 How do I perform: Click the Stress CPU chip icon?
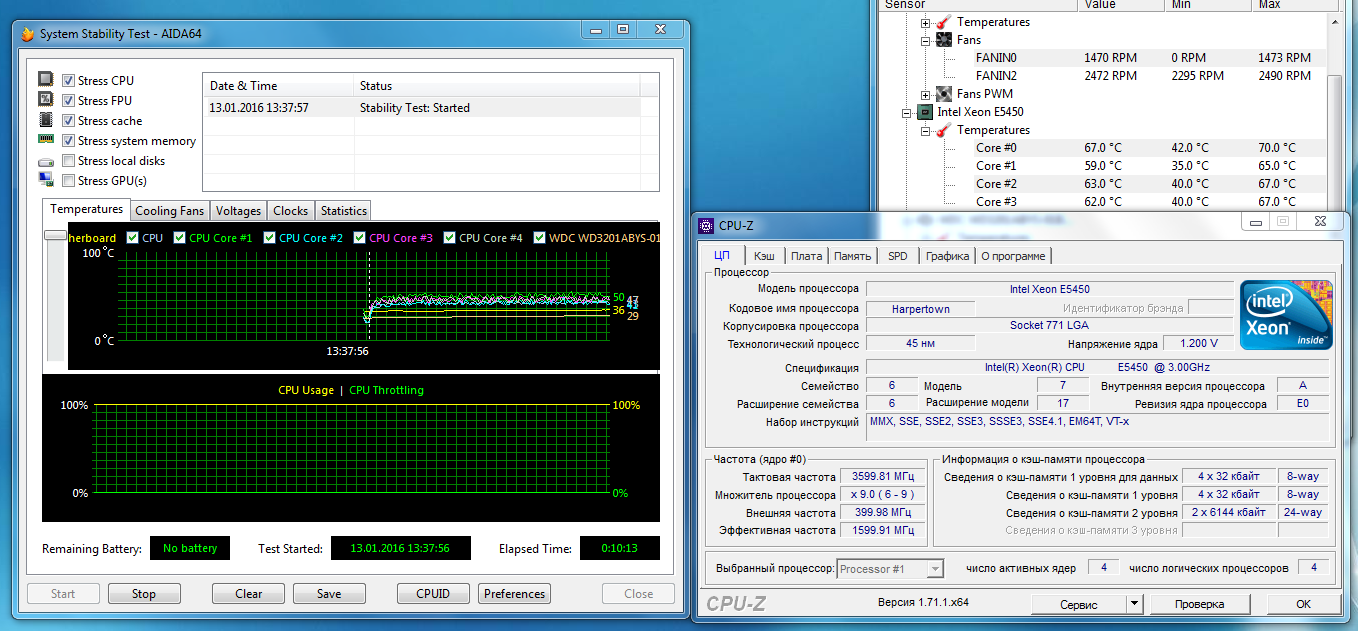point(45,80)
